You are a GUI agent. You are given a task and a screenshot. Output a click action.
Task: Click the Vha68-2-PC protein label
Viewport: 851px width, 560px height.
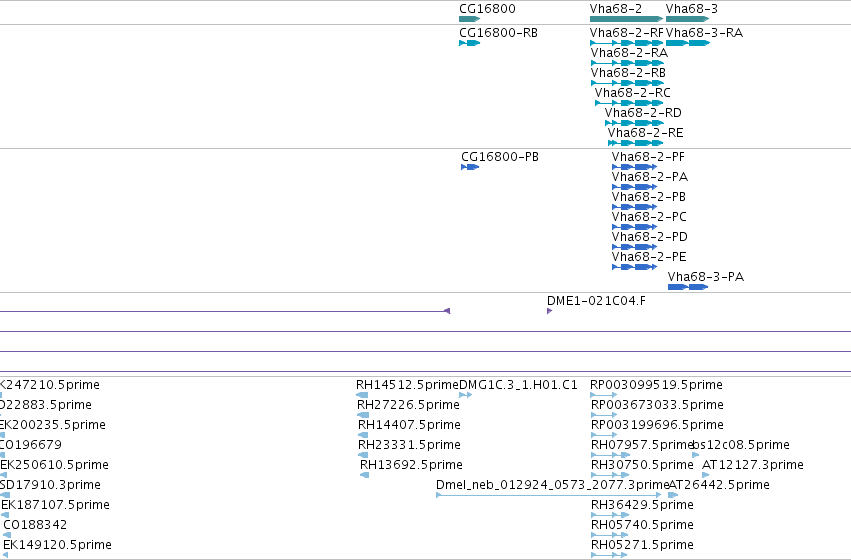tap(649, 217)
